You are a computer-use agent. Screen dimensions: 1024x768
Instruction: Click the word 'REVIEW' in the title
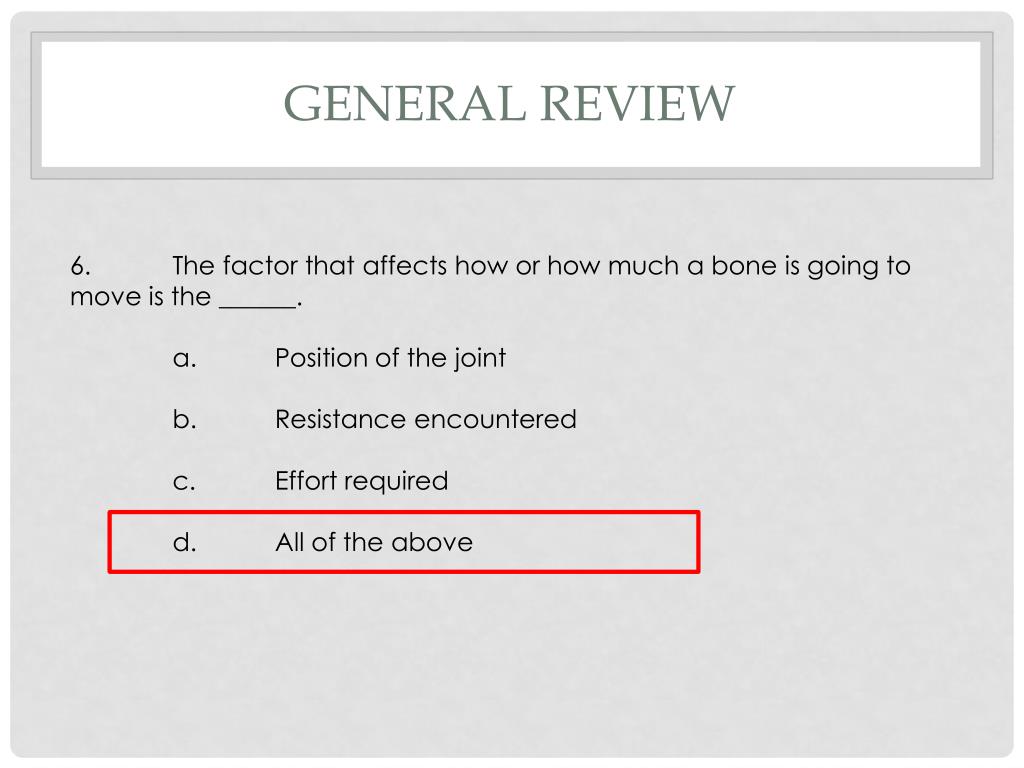coord(638,103)
